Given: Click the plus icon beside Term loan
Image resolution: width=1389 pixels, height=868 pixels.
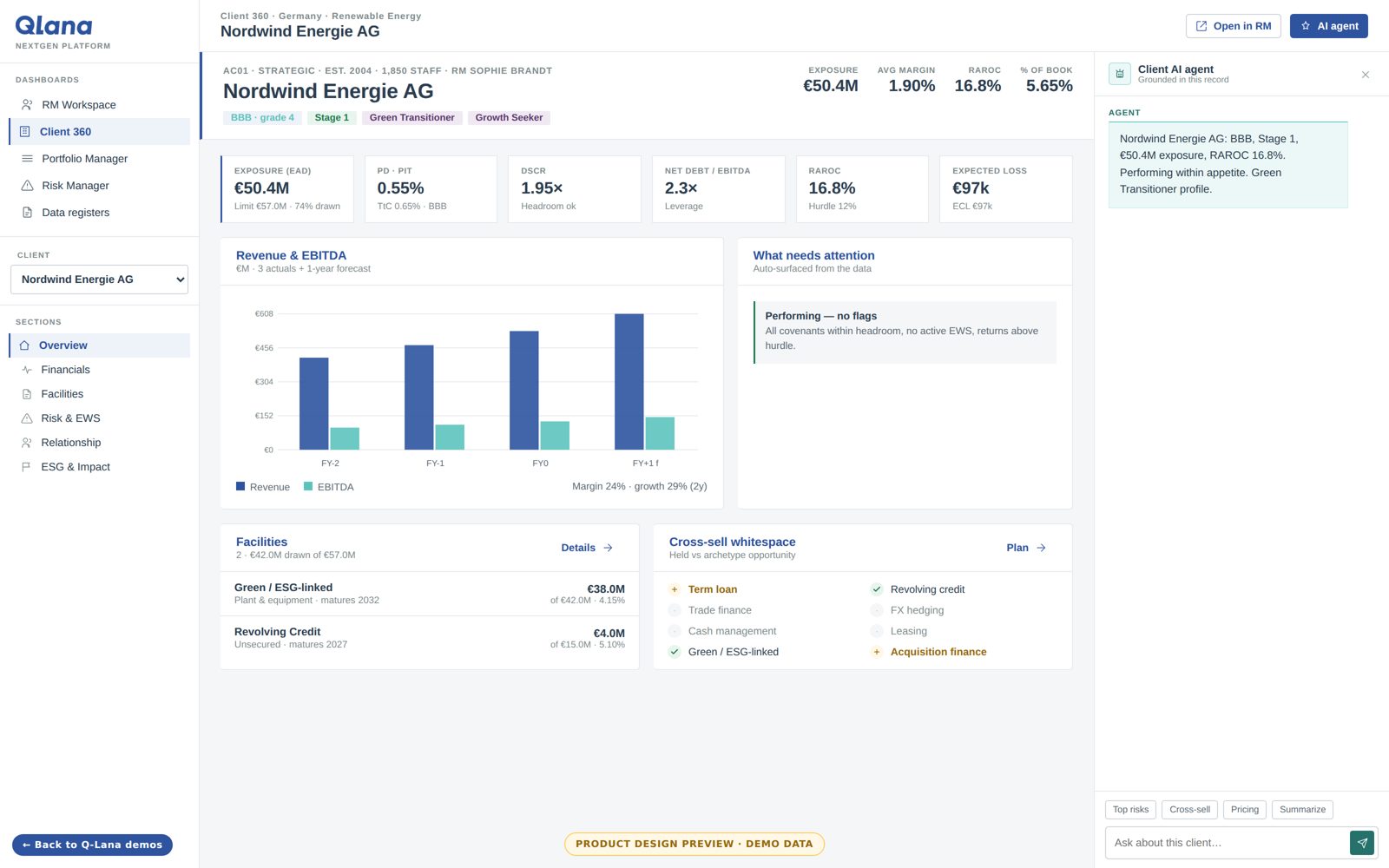Looking at the screenshot, I should [675, 589].
